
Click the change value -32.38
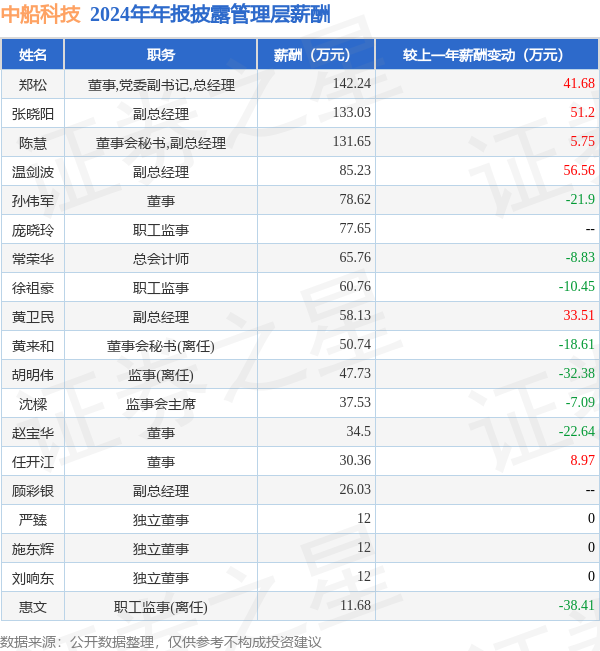tap(577, 373)
